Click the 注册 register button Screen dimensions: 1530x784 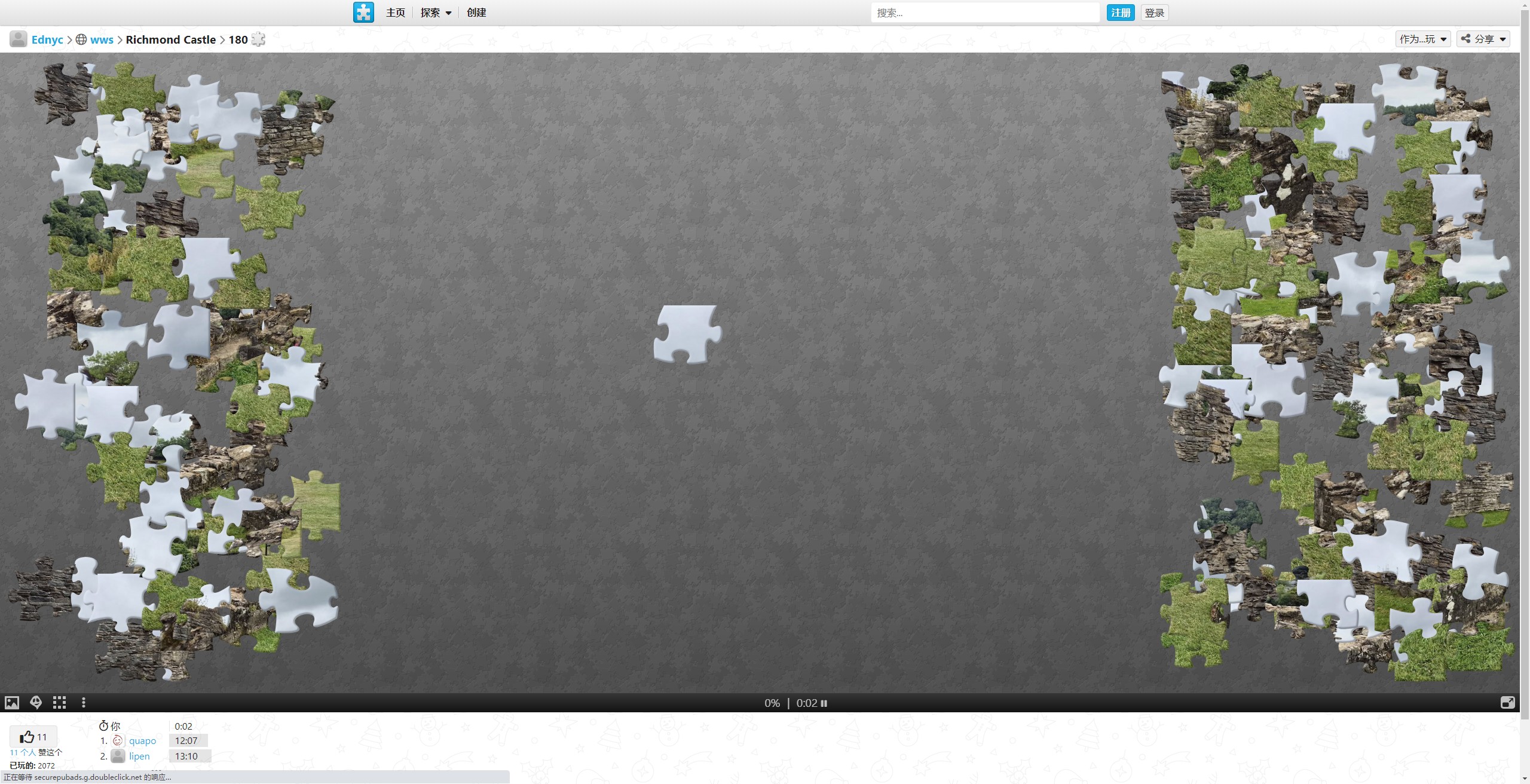coord(1120,13)
